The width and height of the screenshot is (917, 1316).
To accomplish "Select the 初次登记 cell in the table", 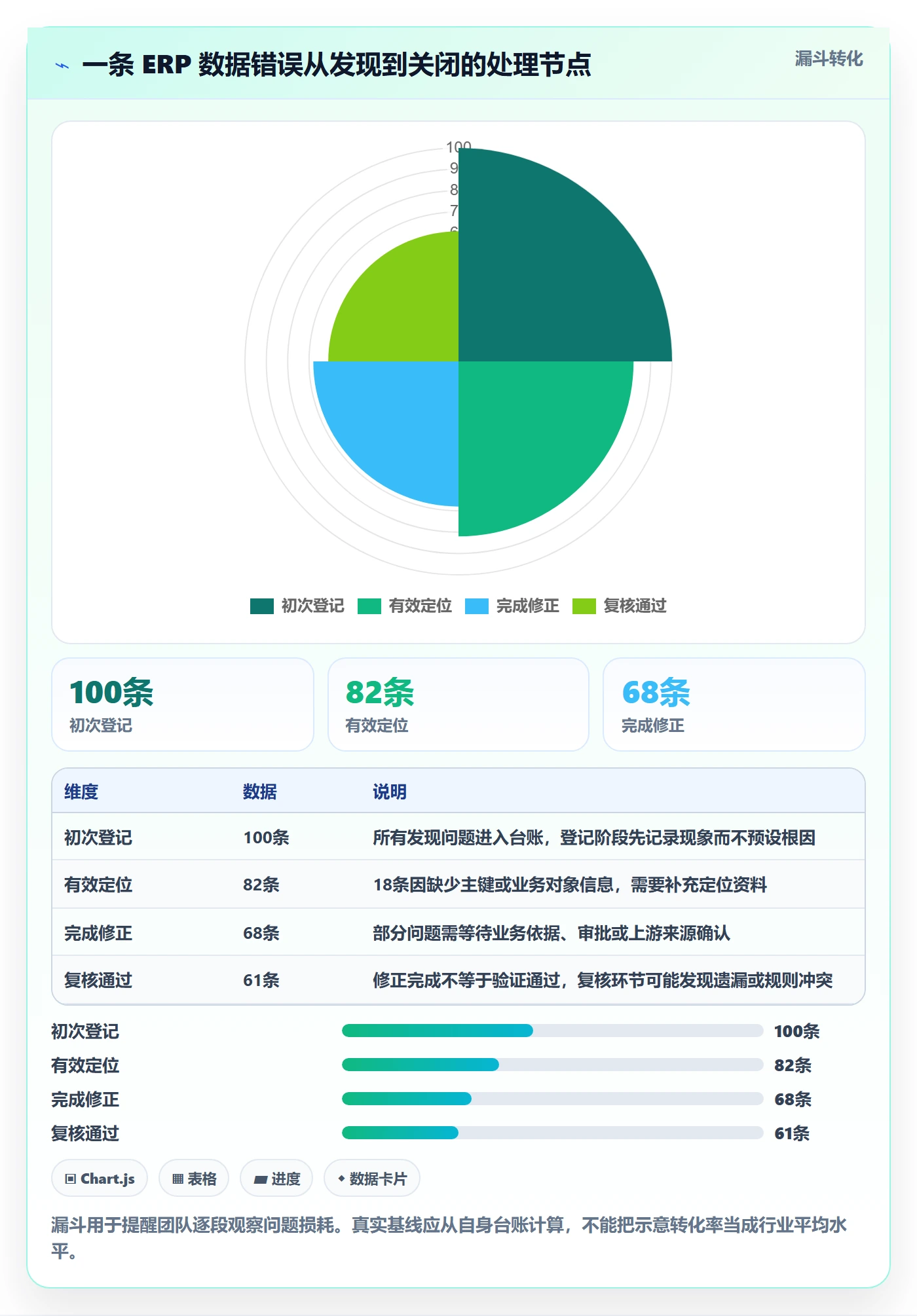I will [98, 837].
